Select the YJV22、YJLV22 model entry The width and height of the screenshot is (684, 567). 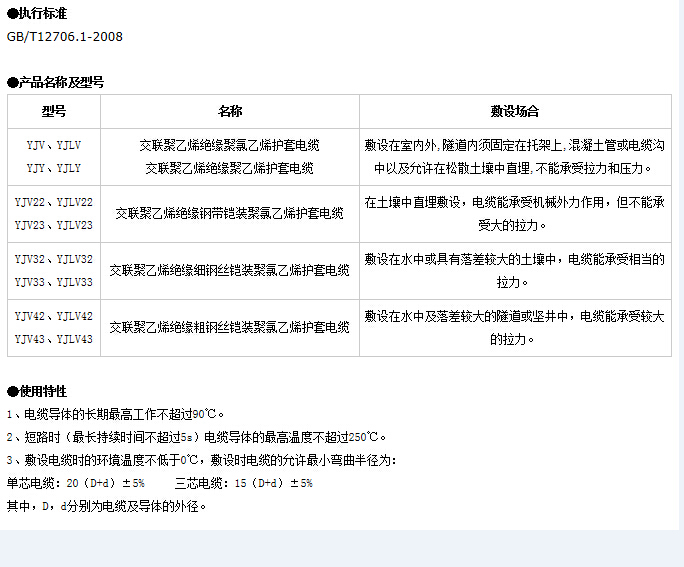54,202
